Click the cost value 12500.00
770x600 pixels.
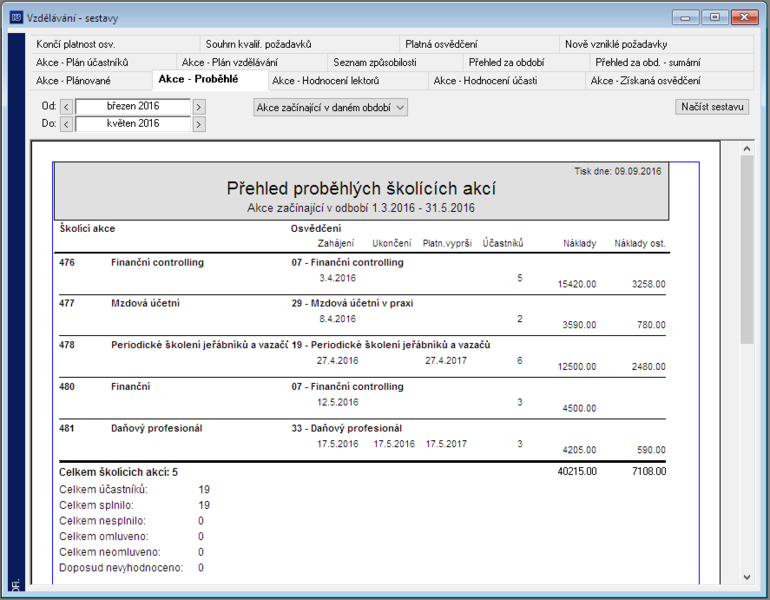[x=577, y=367]
